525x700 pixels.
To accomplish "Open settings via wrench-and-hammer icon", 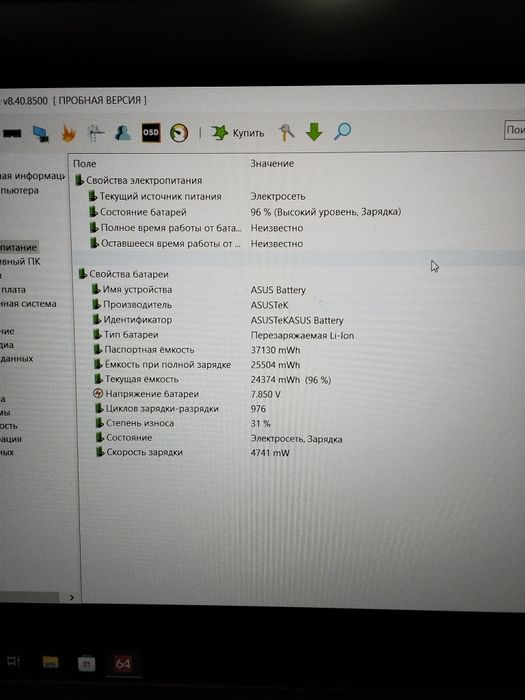I will 287,133.
